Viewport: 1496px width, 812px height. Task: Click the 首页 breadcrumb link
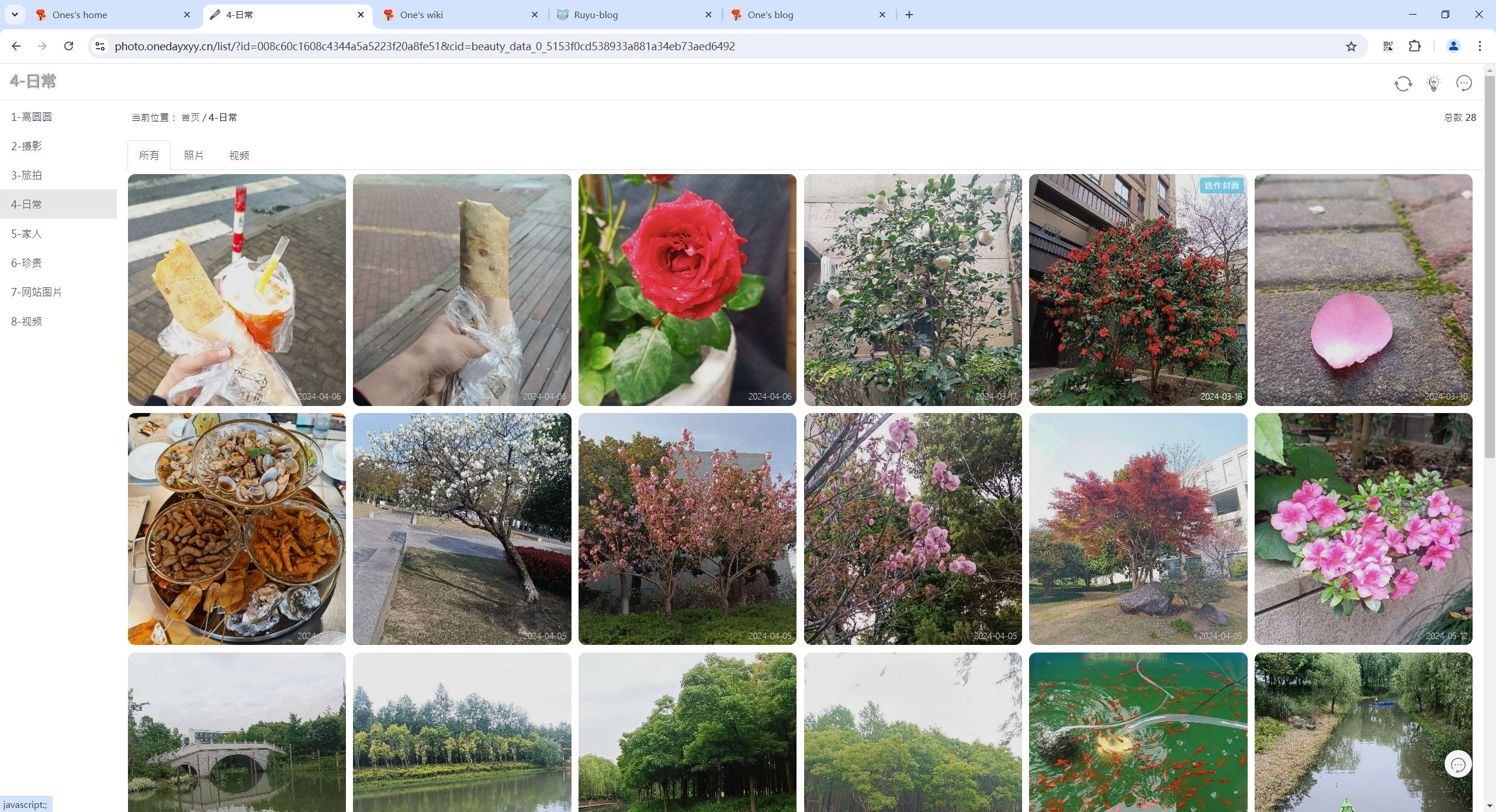[x=191, y=117]
